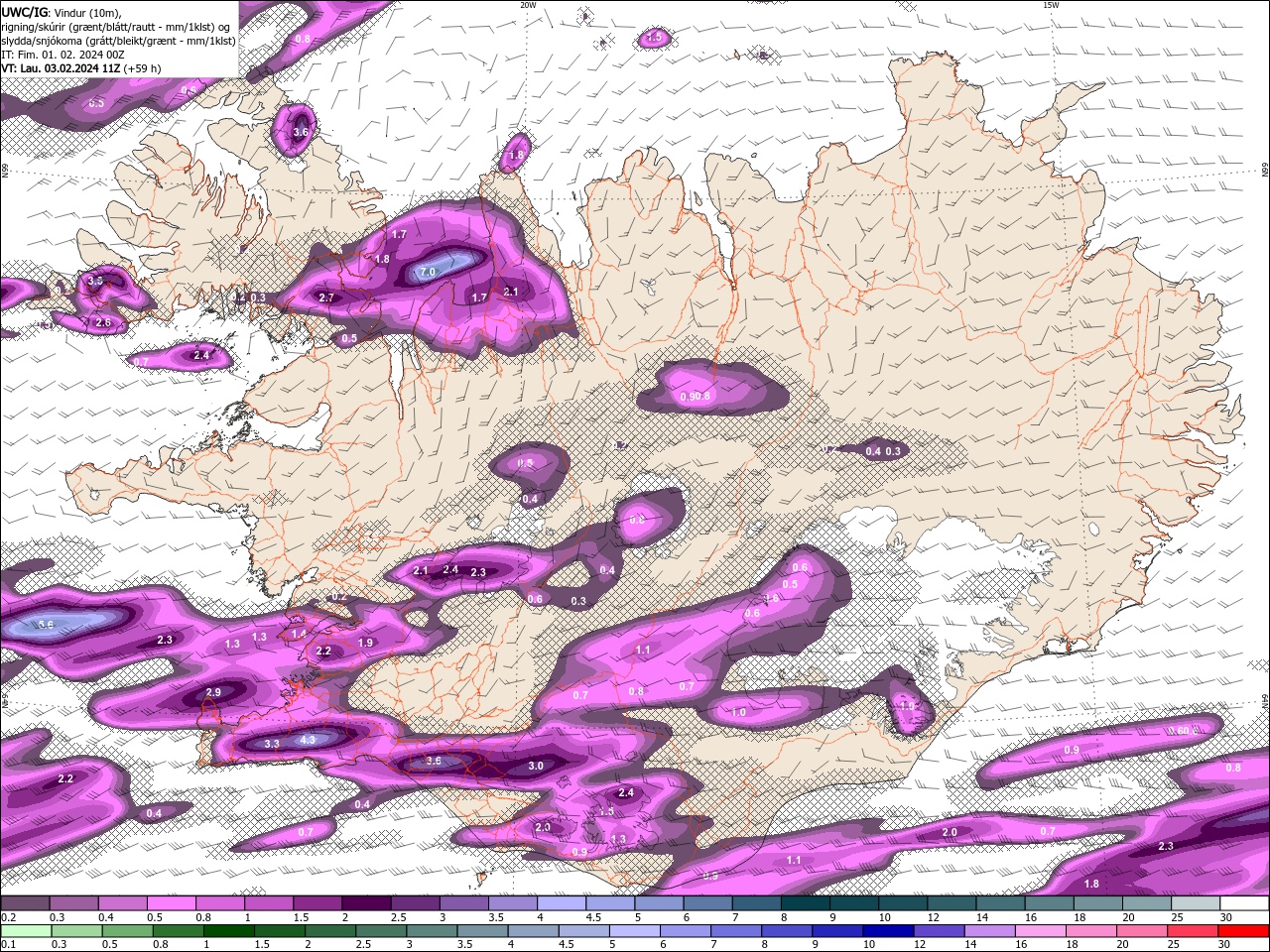This screenshot has width=1270, height=952.
Task: Click the "slydda/snjókoma" snow legend description line
Action: tap(118, 41)
